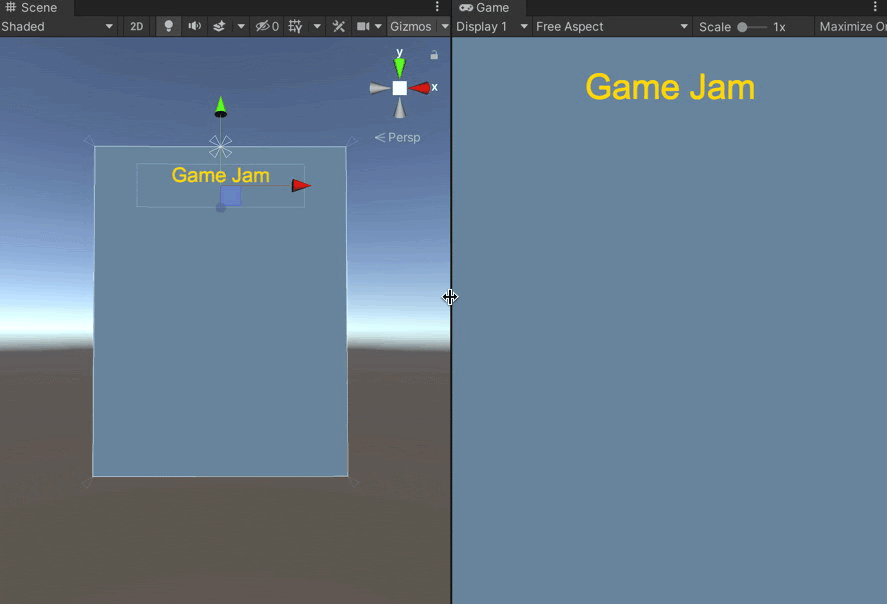Click the green Y axis cone on orientation gizmo

(x=399, y=66)
